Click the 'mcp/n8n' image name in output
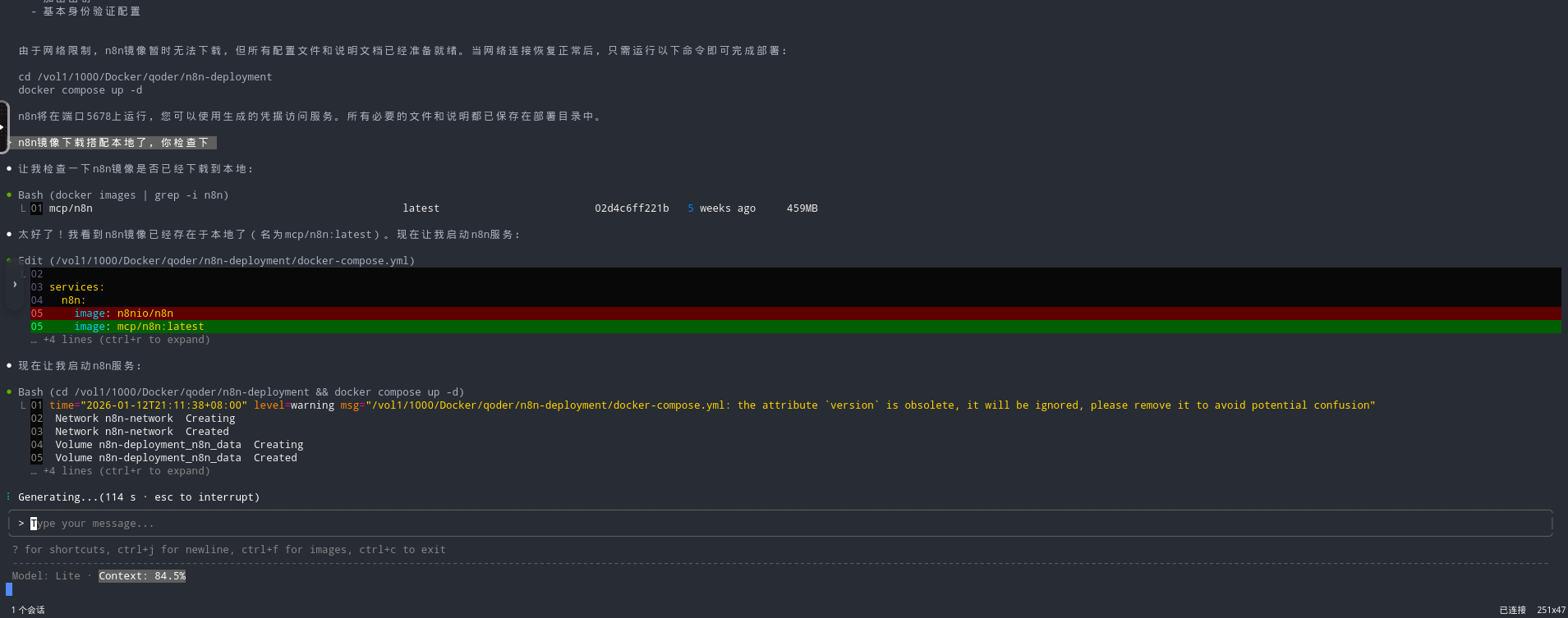Screen dimensions: 1568x618 pyautogui.click(x=71, y=208)
